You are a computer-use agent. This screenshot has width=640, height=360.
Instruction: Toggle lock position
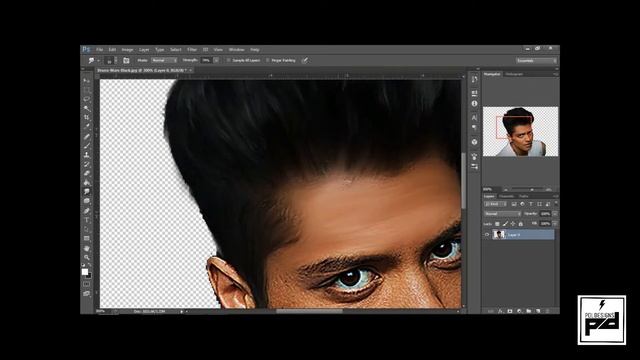pos(513,224)
